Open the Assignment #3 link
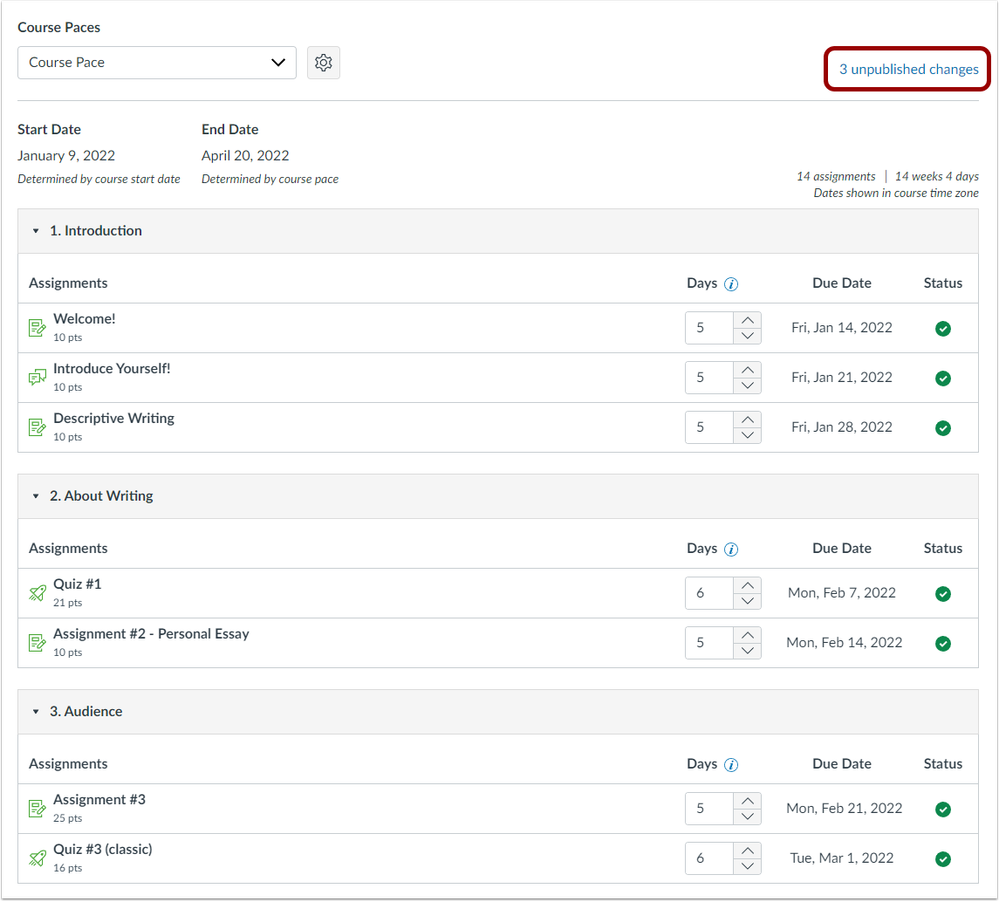 (x=99, y=800)
